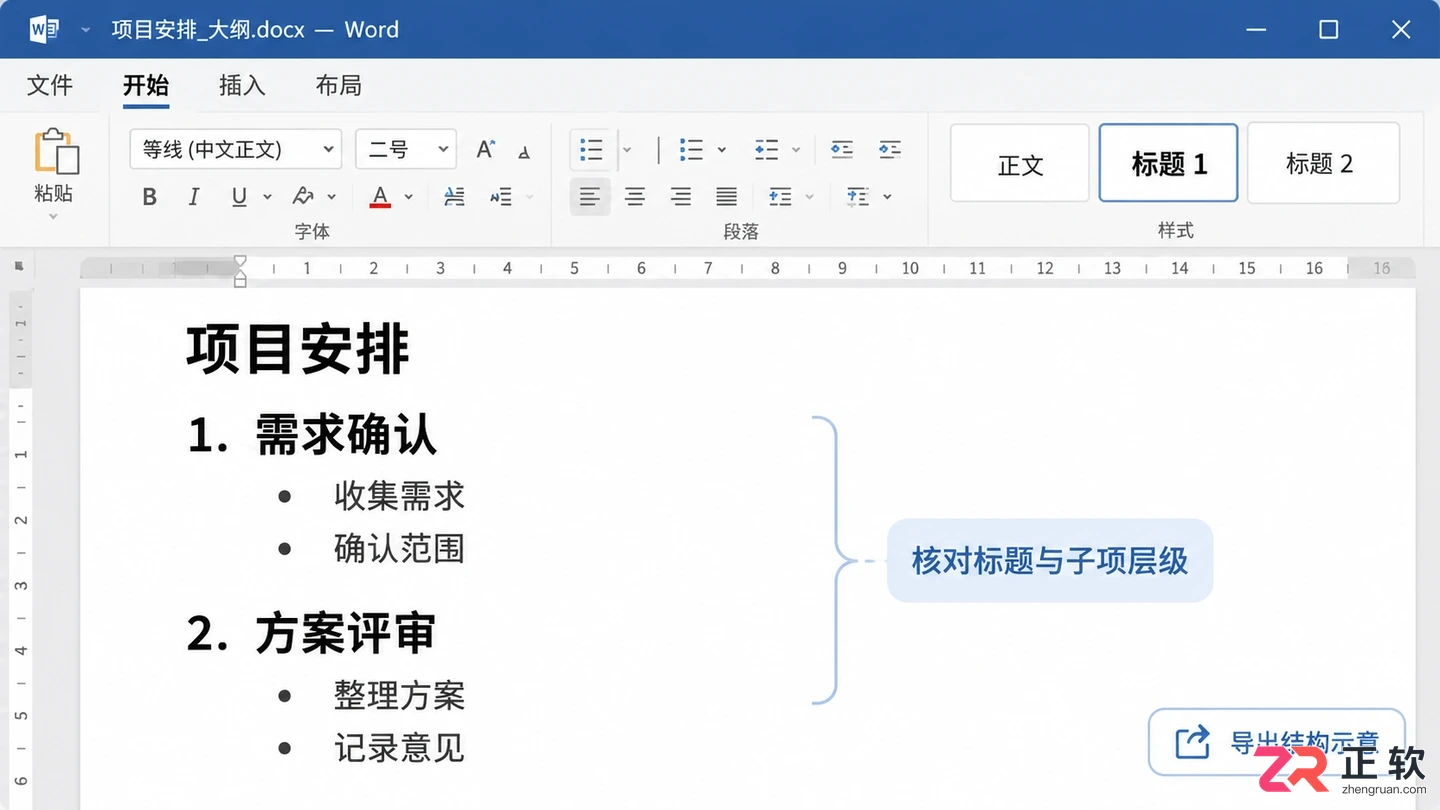Click the paragraph spacing icon near the styles
The height and width of the screenshot is (810, 1440).
(x=858, y=197)
